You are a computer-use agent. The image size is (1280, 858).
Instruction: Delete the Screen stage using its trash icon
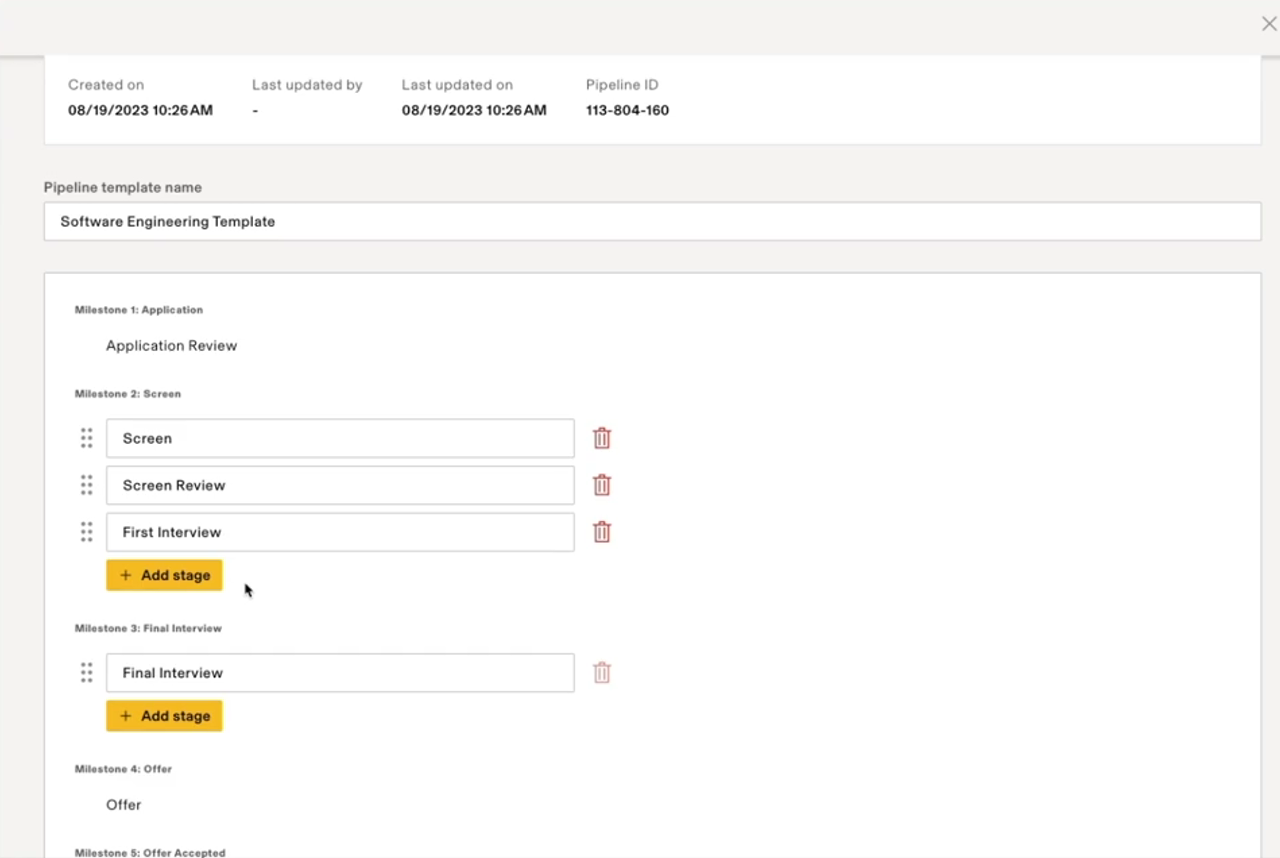(602, 438)
